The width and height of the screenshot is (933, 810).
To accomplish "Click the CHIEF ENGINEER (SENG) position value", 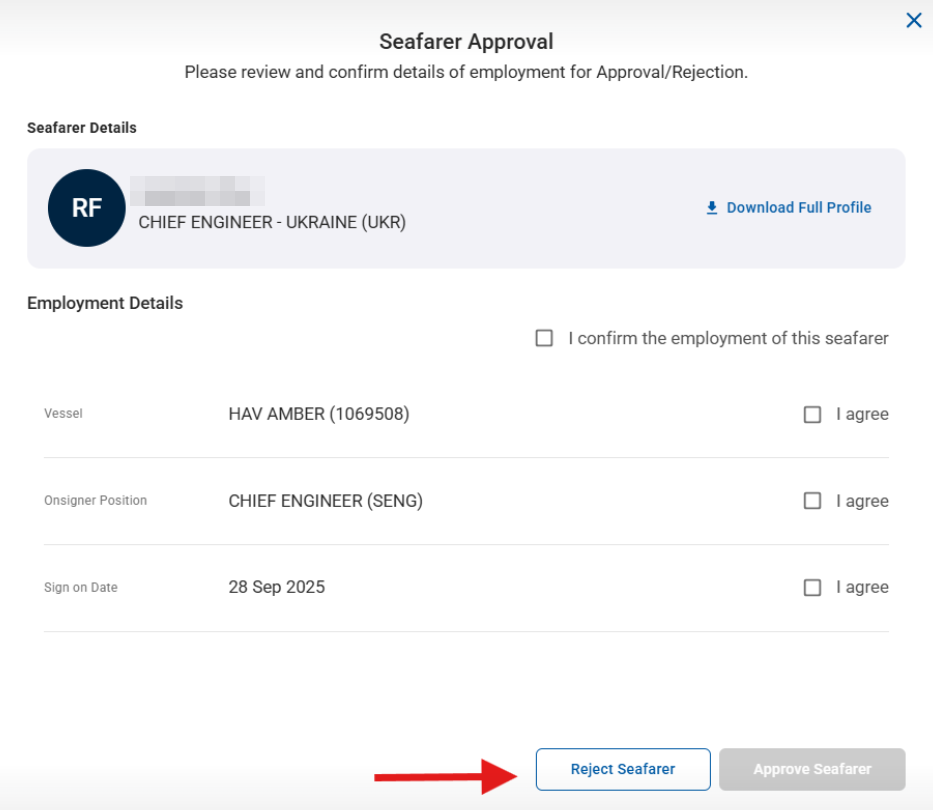I will click(325, 501).
